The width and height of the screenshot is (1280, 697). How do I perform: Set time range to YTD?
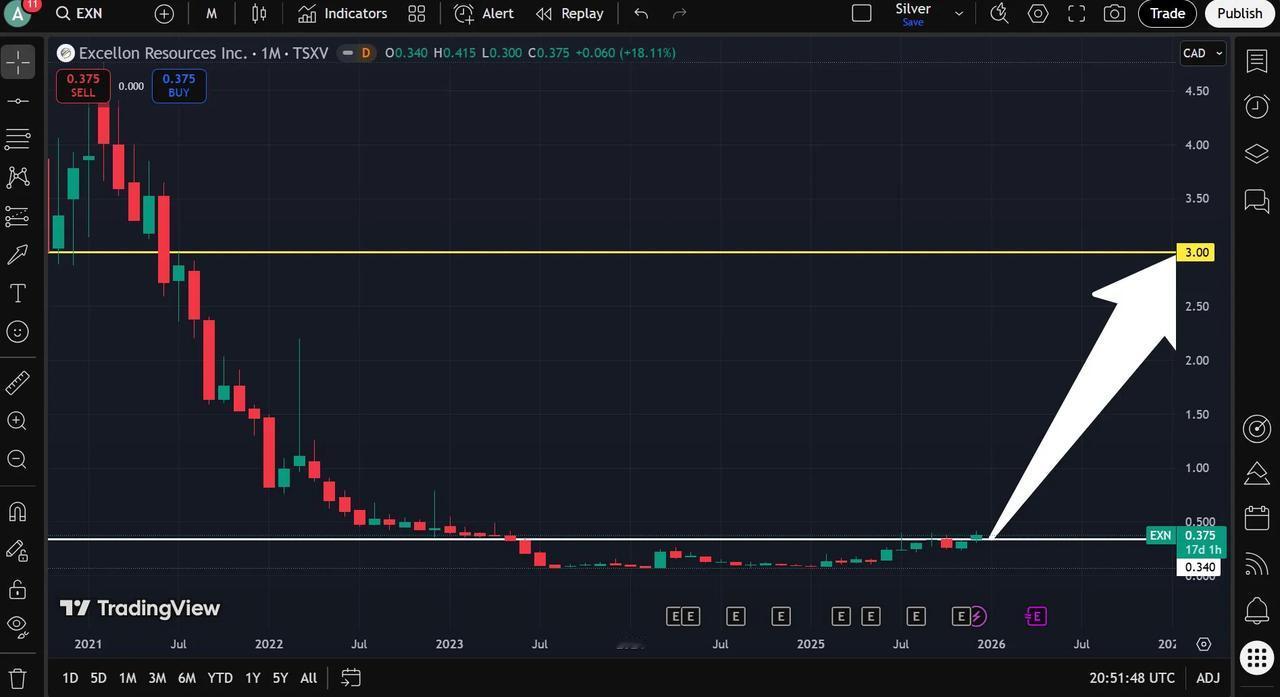click(220, 678)
